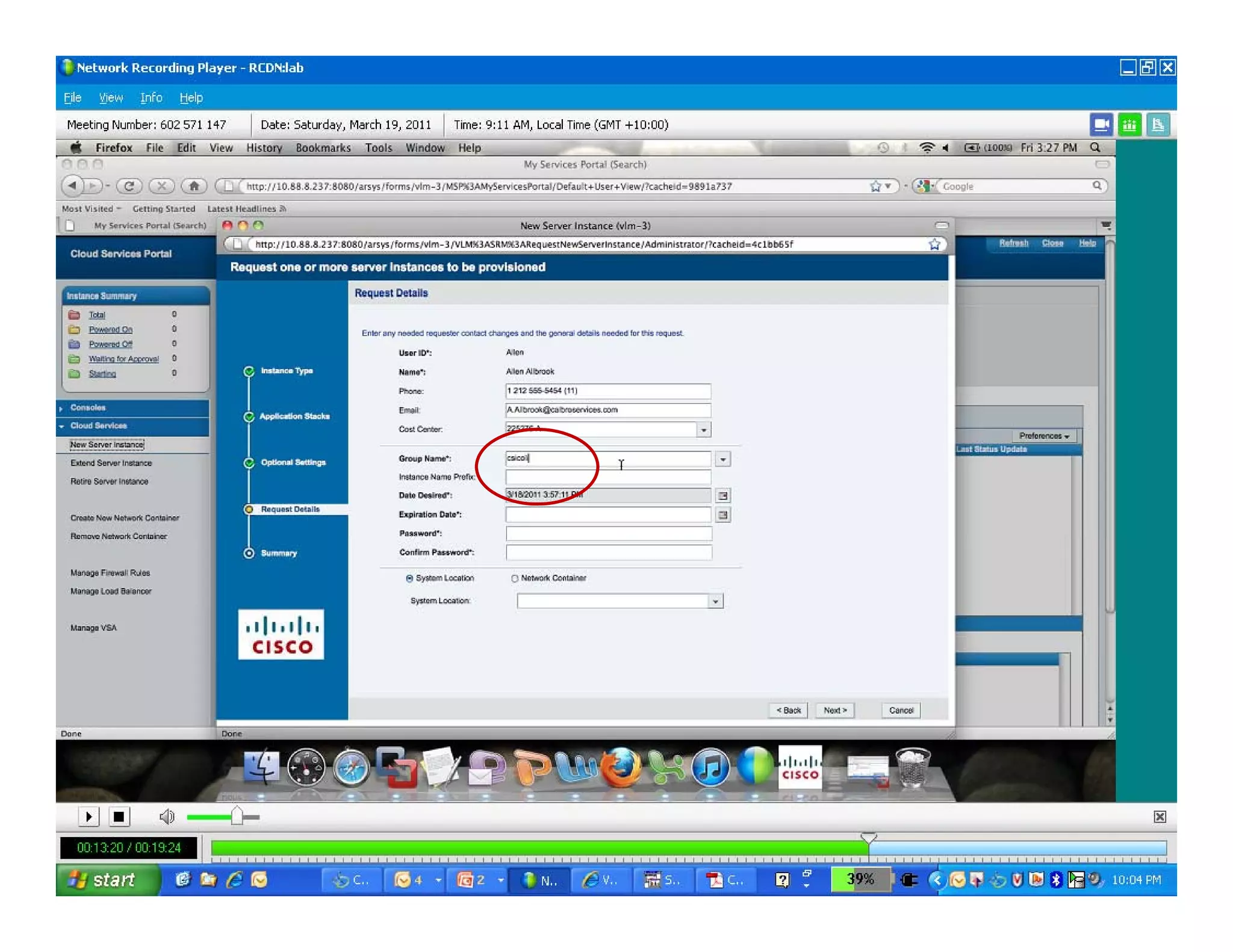This screenshot has width=1233, height=952.
Task: Collapse the Cloud Services section in sidebar
Action: [99, 425]
